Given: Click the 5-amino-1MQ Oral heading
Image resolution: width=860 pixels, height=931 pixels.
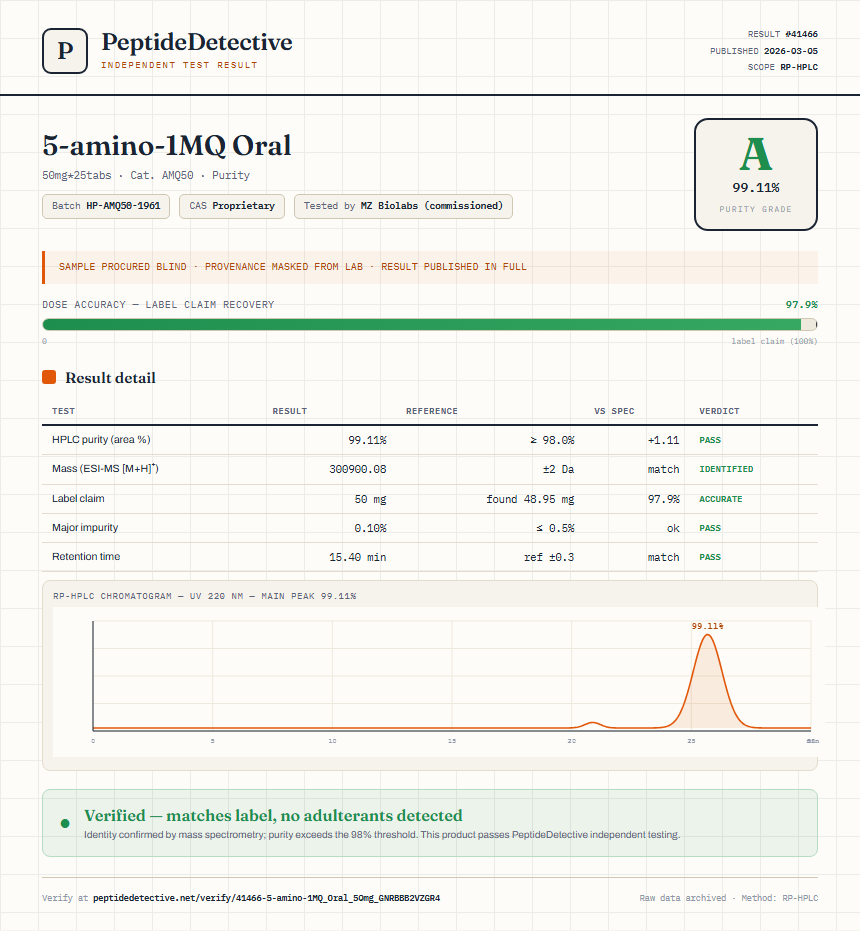Looking at the screenshot, I should tap(167, 145).
